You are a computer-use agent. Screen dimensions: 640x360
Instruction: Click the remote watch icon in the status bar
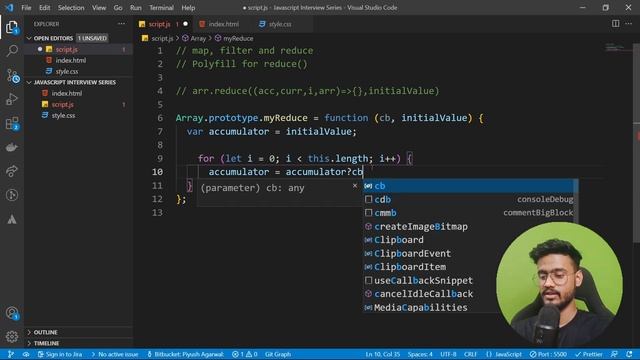click(26, 354)
